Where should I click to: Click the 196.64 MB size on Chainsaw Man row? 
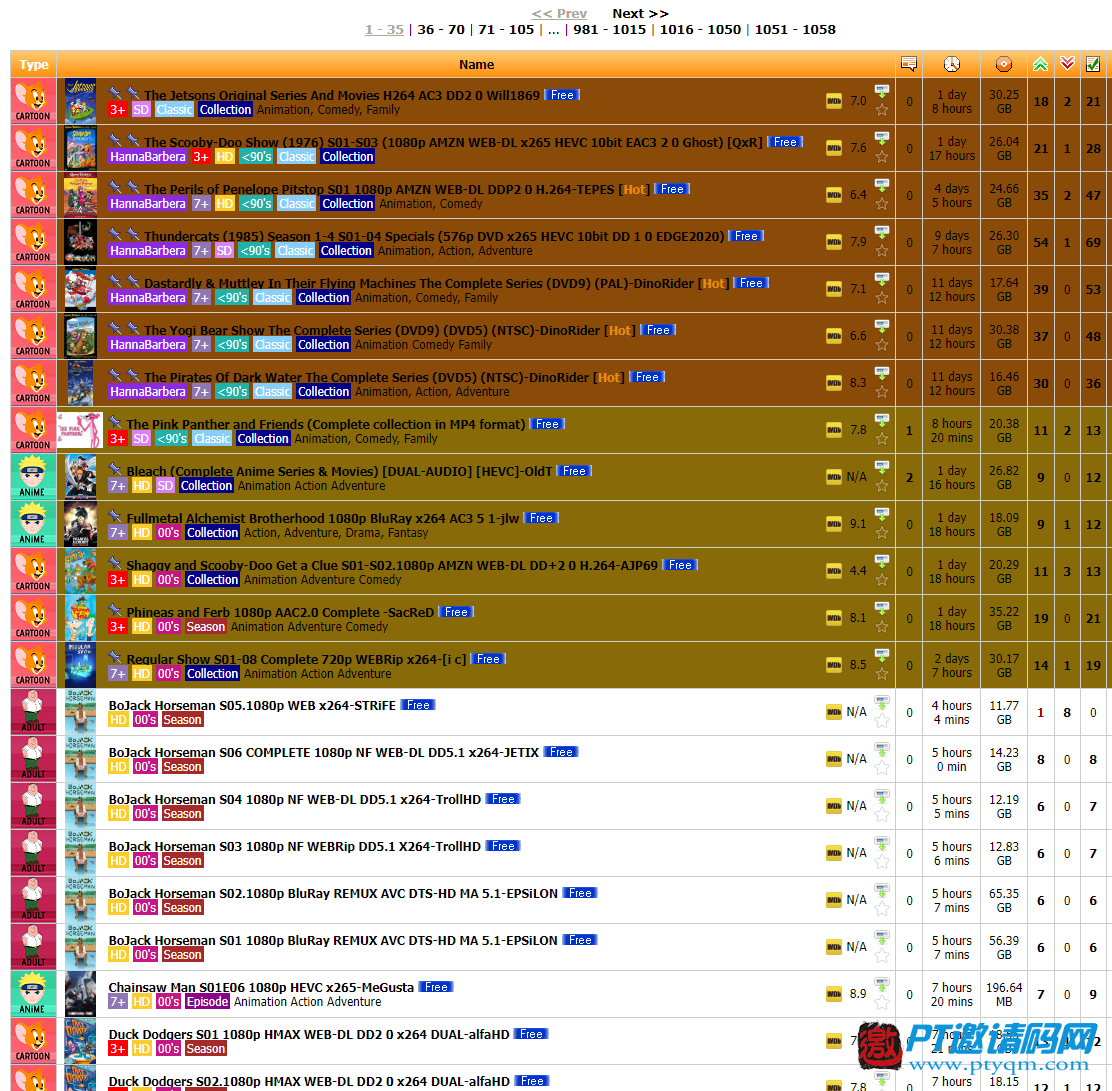pos(1003,995)
